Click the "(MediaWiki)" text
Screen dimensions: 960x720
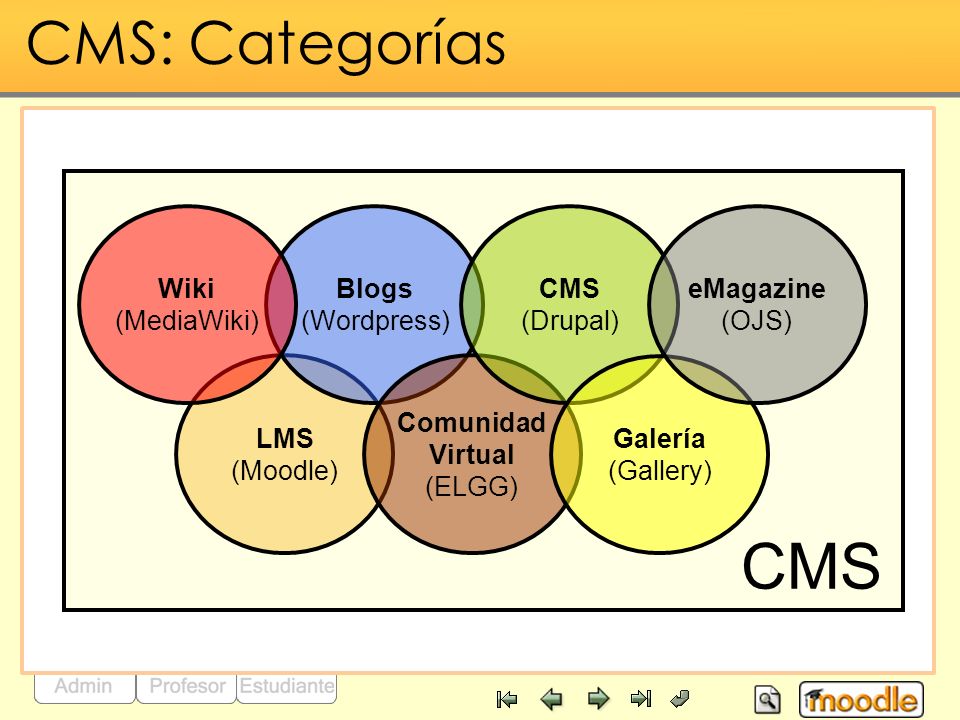(187, 320)
